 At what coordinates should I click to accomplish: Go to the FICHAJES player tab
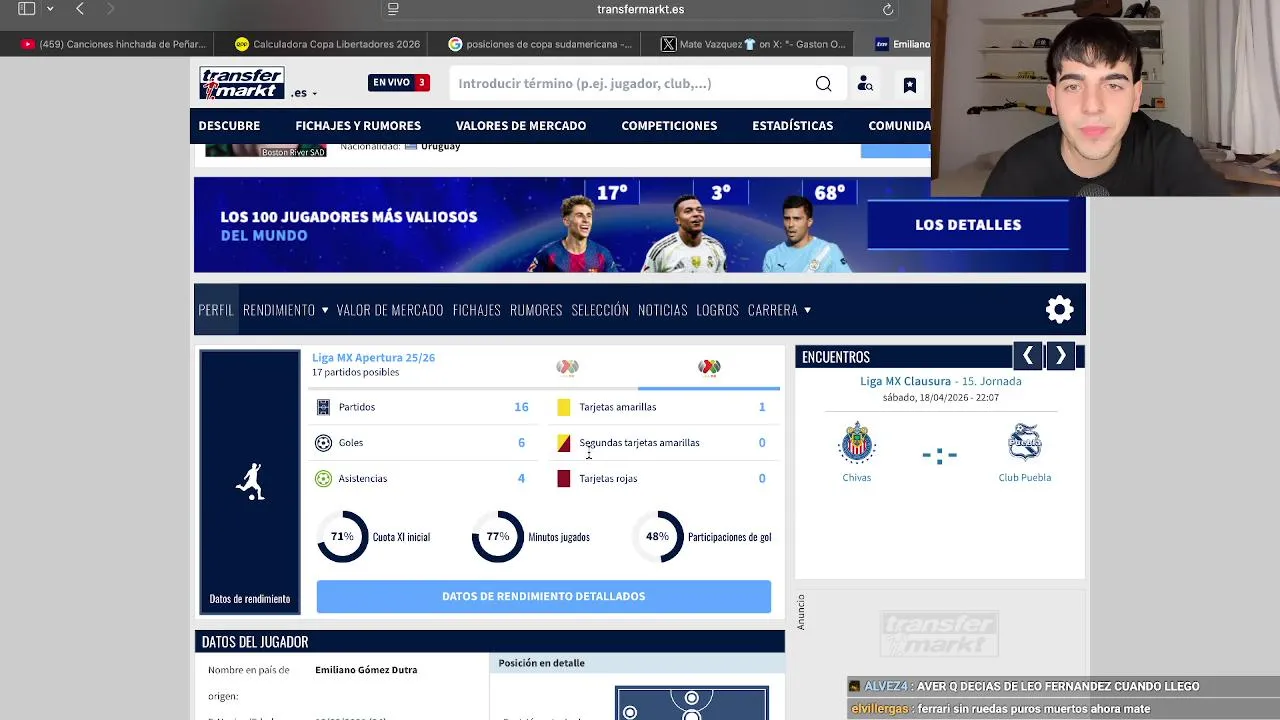click(476, 310)
